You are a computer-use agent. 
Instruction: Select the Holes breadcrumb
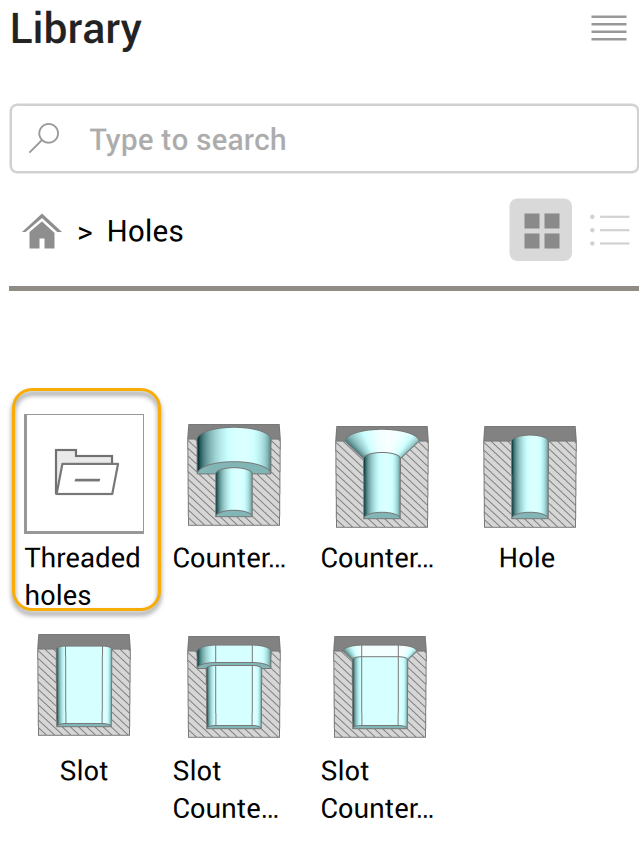tap(145, 232)
